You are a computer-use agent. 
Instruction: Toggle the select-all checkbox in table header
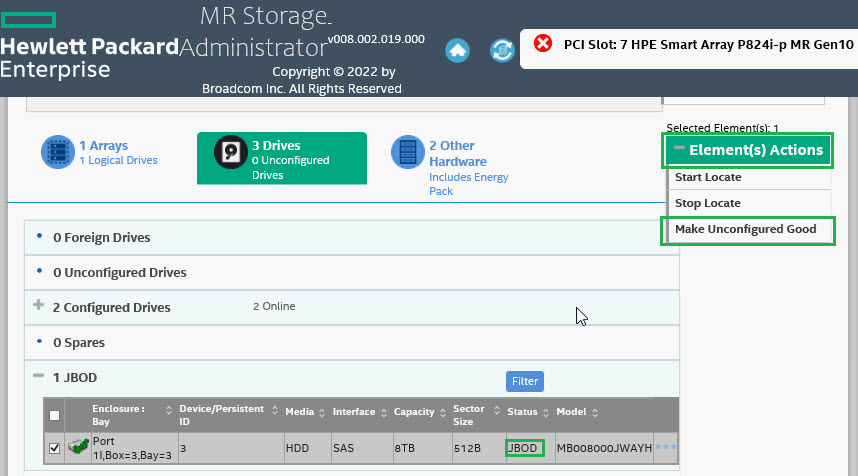pyautogui.click(x=54, y=415)
